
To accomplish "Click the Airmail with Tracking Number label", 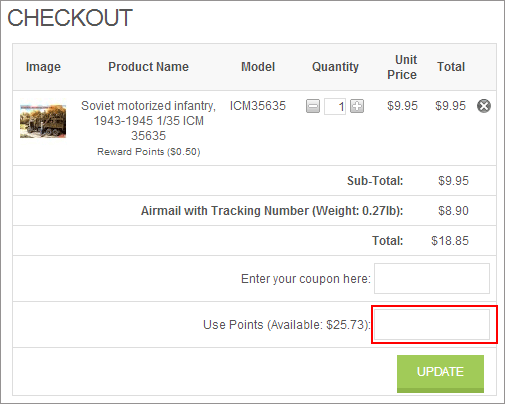I will (272, 211).
